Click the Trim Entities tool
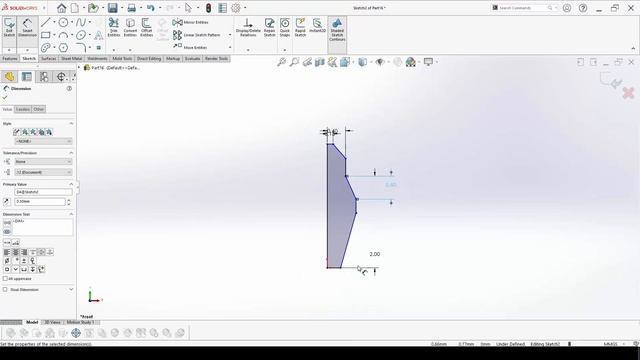This screenshot has height=360, width=640. [114, 28]
